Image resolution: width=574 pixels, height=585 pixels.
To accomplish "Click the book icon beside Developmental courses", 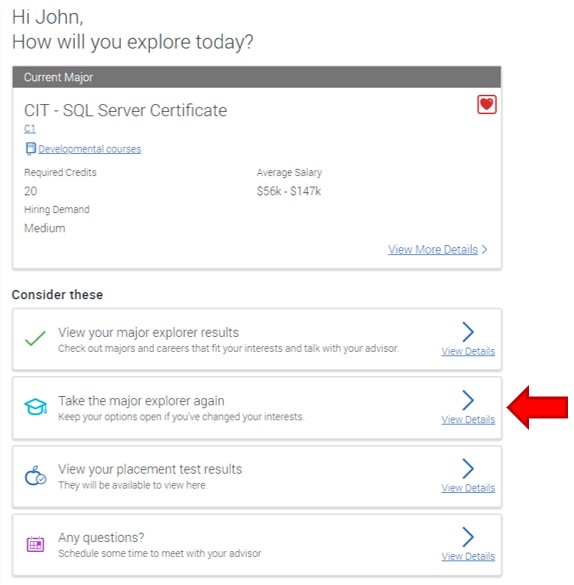I will pyautogui.click(x=31, y=148).
